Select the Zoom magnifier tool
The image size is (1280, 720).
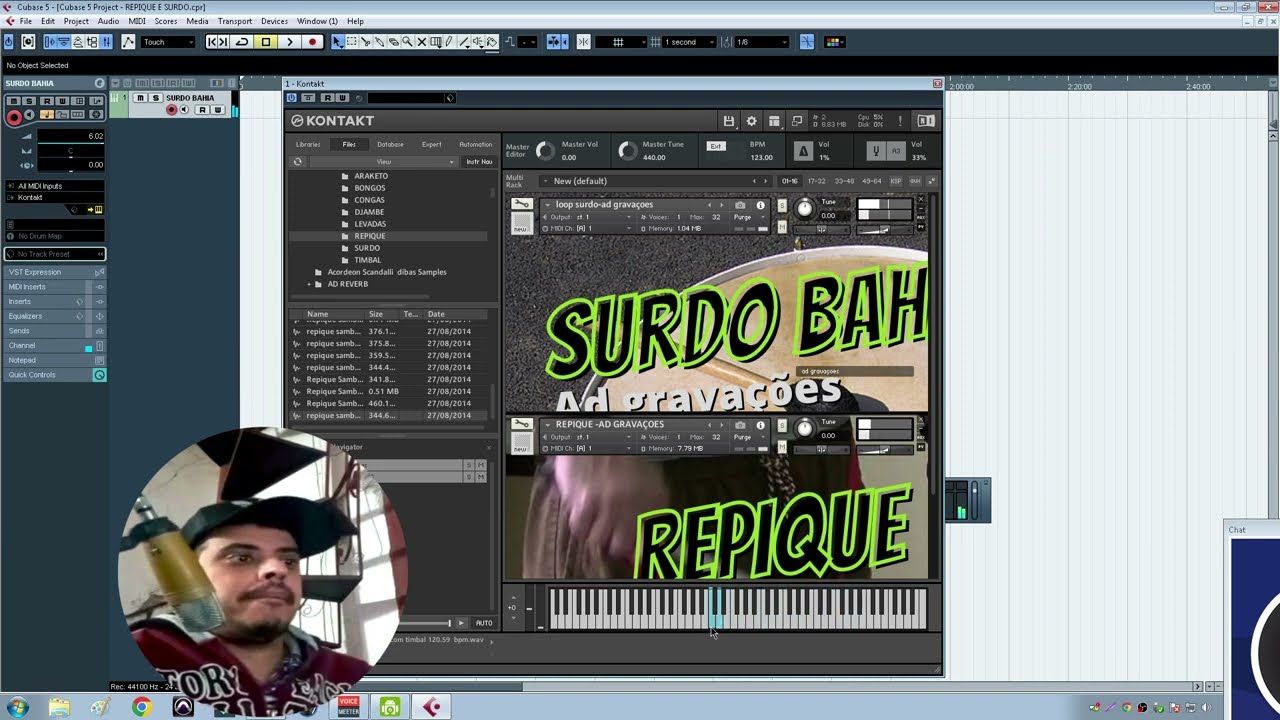point(408,42)
